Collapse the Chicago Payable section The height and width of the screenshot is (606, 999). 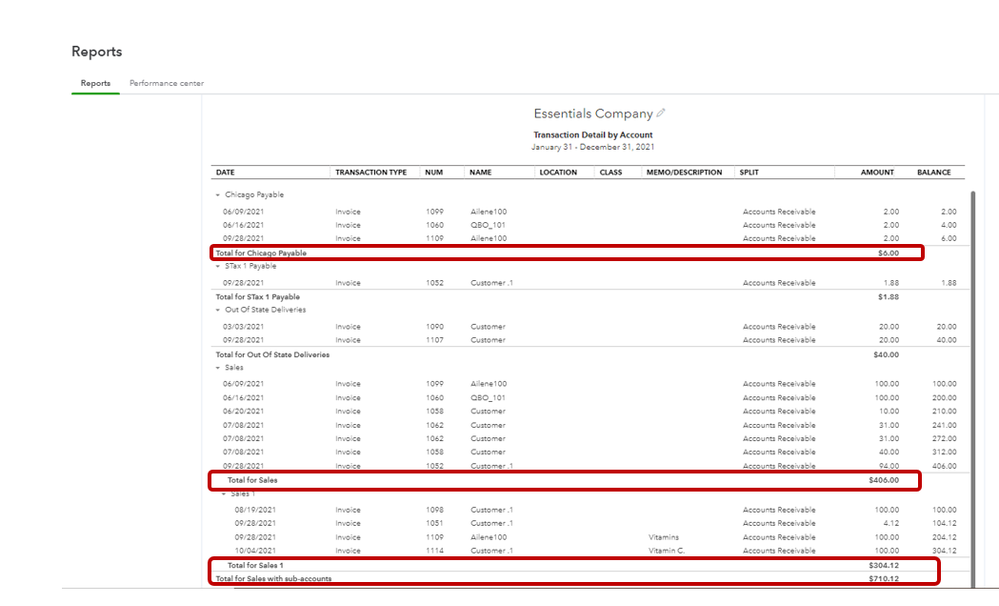coord(218,195)
